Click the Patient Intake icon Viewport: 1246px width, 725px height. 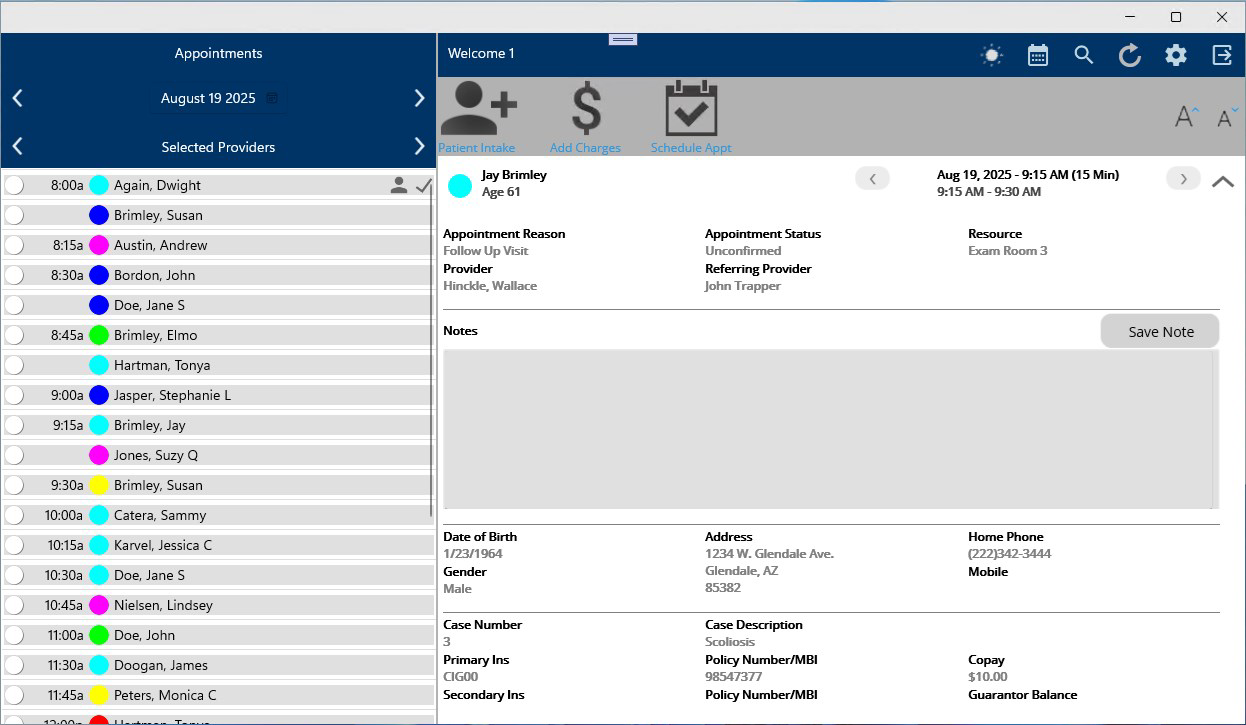tap(478, 108)
